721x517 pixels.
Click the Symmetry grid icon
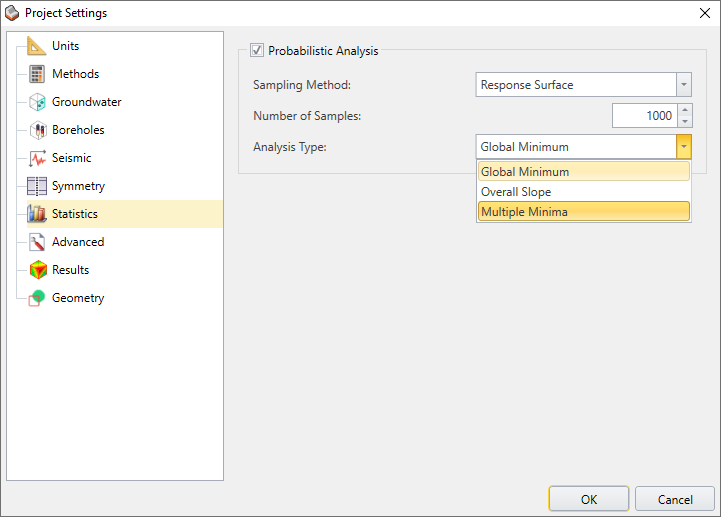[37, 186]
